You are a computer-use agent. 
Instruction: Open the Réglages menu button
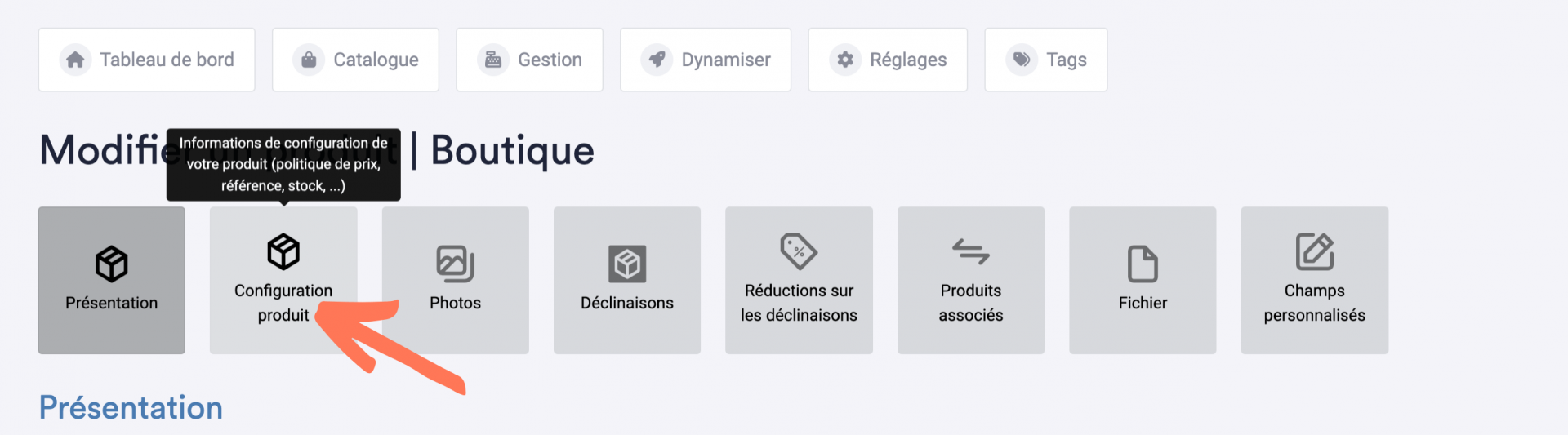[888, 60]
